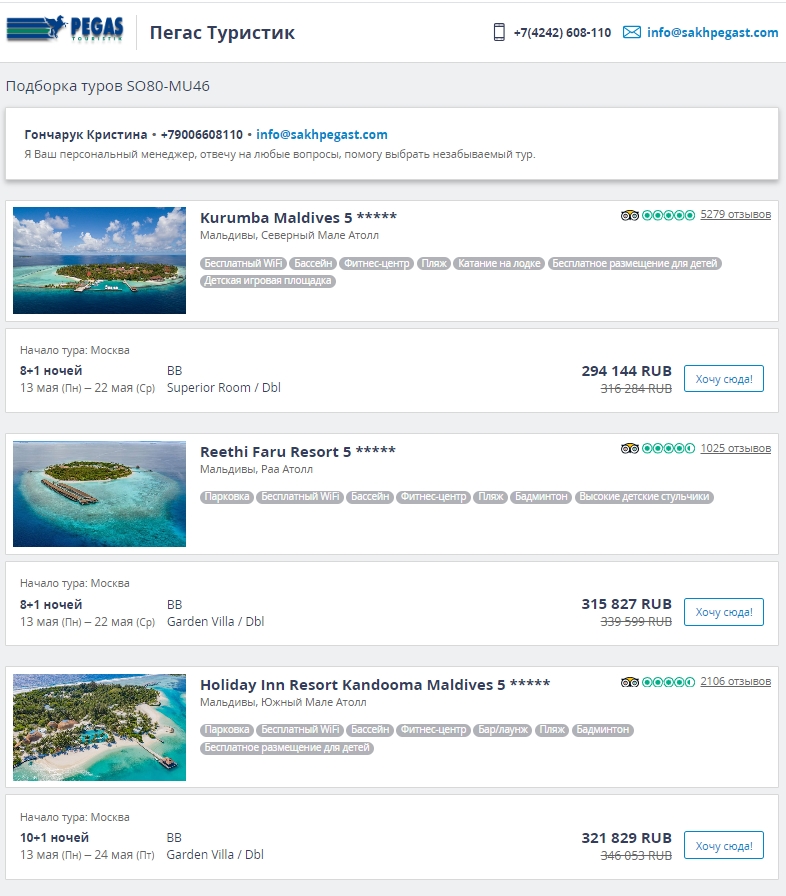Click Высокие детские стульчики tag
786x896 pixels.
point(644,497)
